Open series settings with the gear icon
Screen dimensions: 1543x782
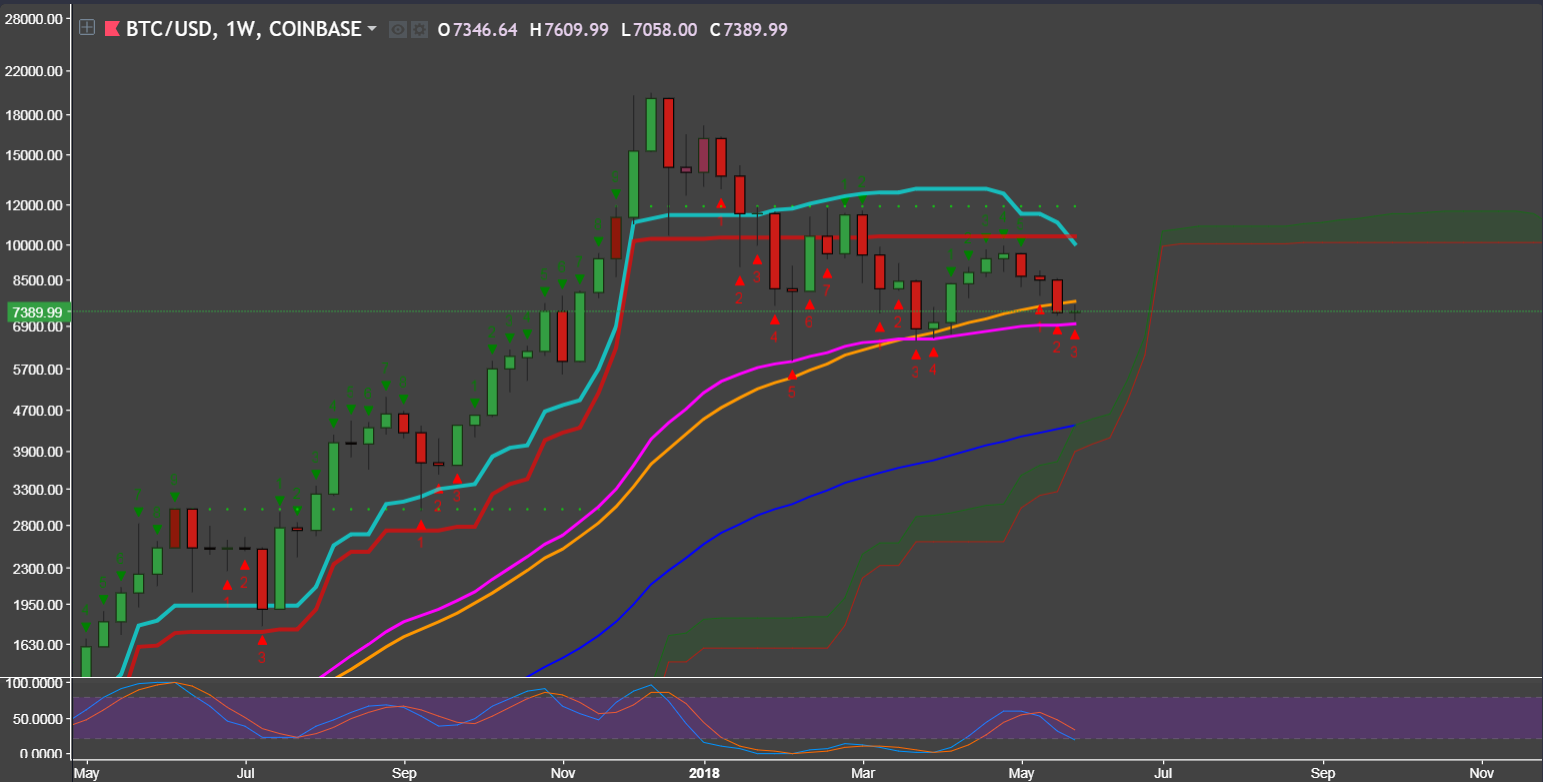[419, 30]
